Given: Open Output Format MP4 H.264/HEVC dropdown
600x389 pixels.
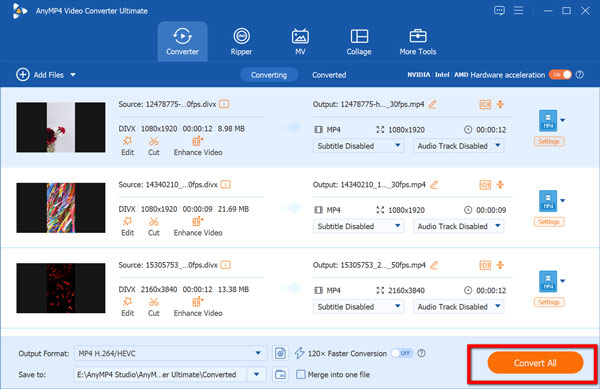Looking at the screenshot, I should tap(170, 353).
